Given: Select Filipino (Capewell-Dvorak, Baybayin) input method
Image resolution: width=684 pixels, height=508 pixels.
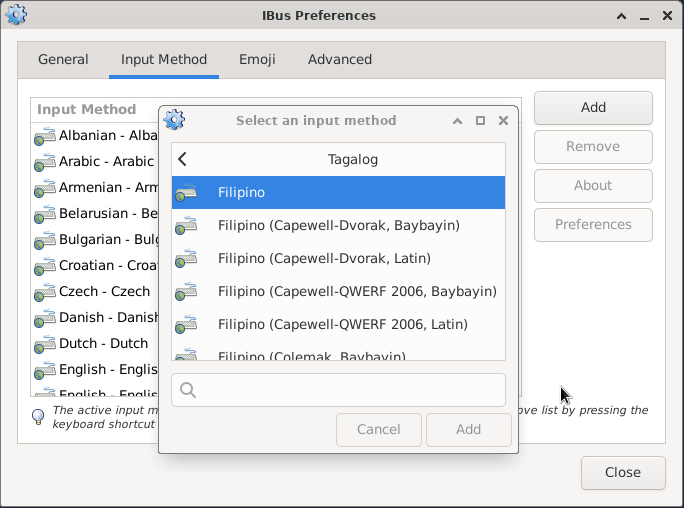Looking at the screenshot, I should 338,226.
